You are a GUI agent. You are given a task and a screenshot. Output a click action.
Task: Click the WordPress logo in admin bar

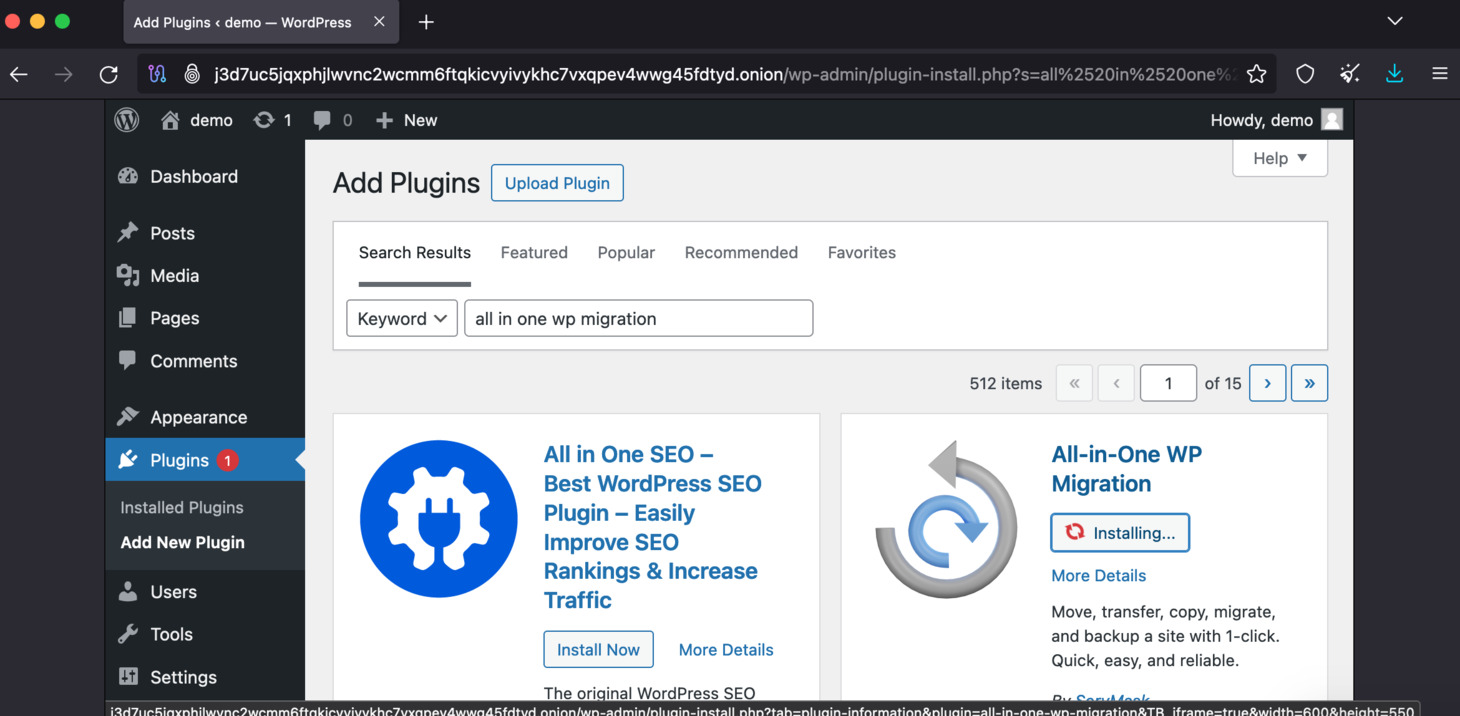[127, 120]
